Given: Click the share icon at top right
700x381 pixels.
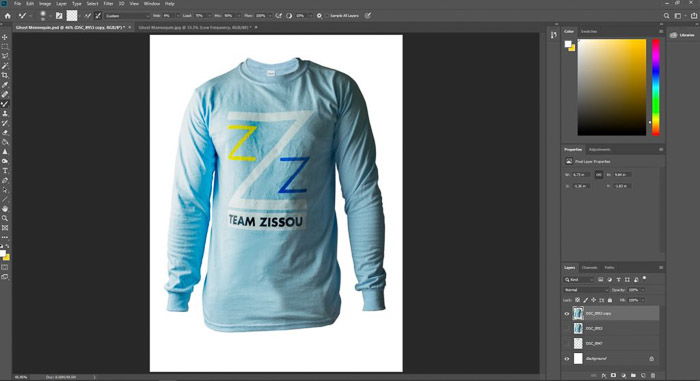Looking at the screenshot, I should (x=693, y=16).
